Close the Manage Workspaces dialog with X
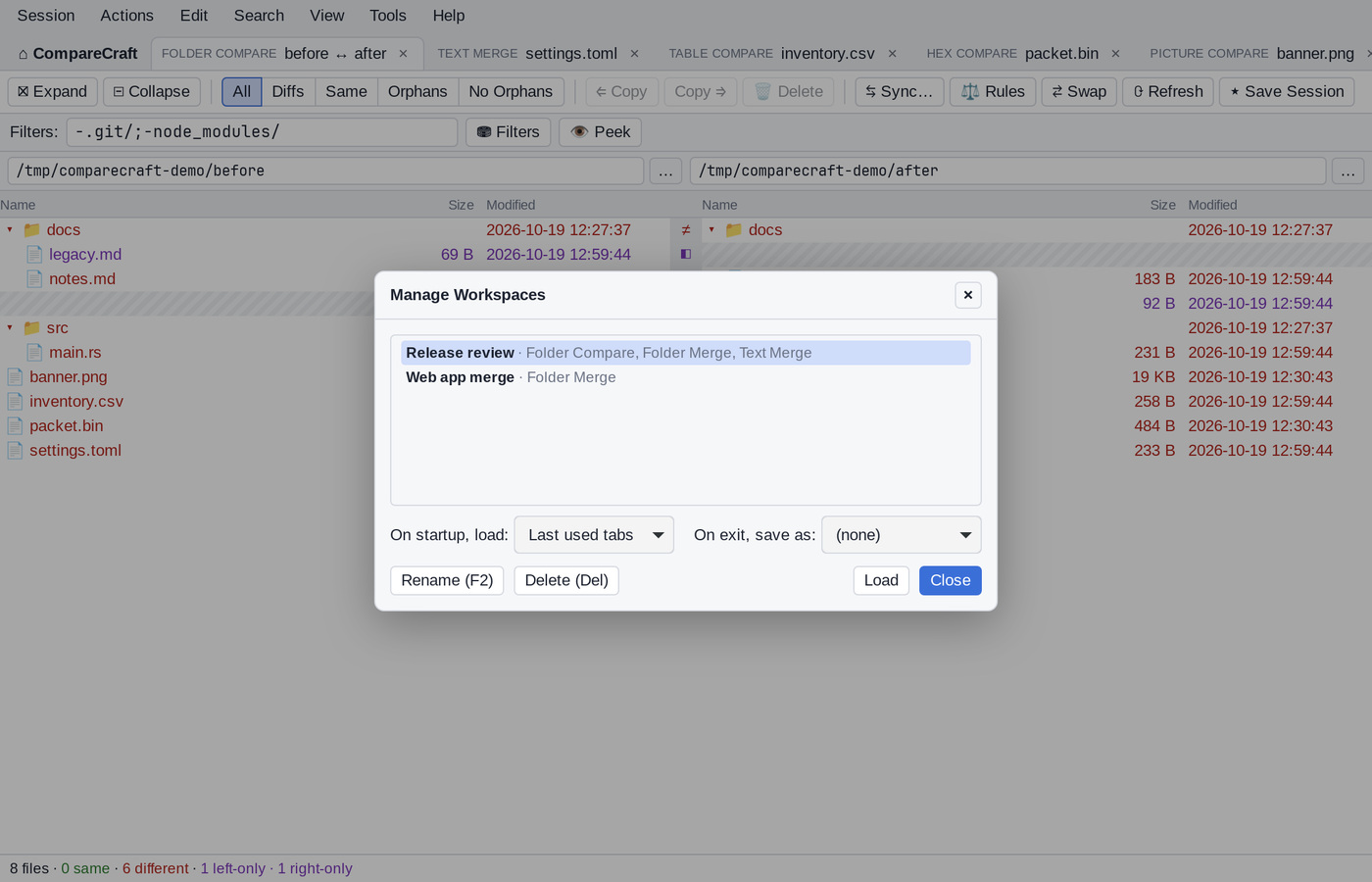 click(968, 295)
